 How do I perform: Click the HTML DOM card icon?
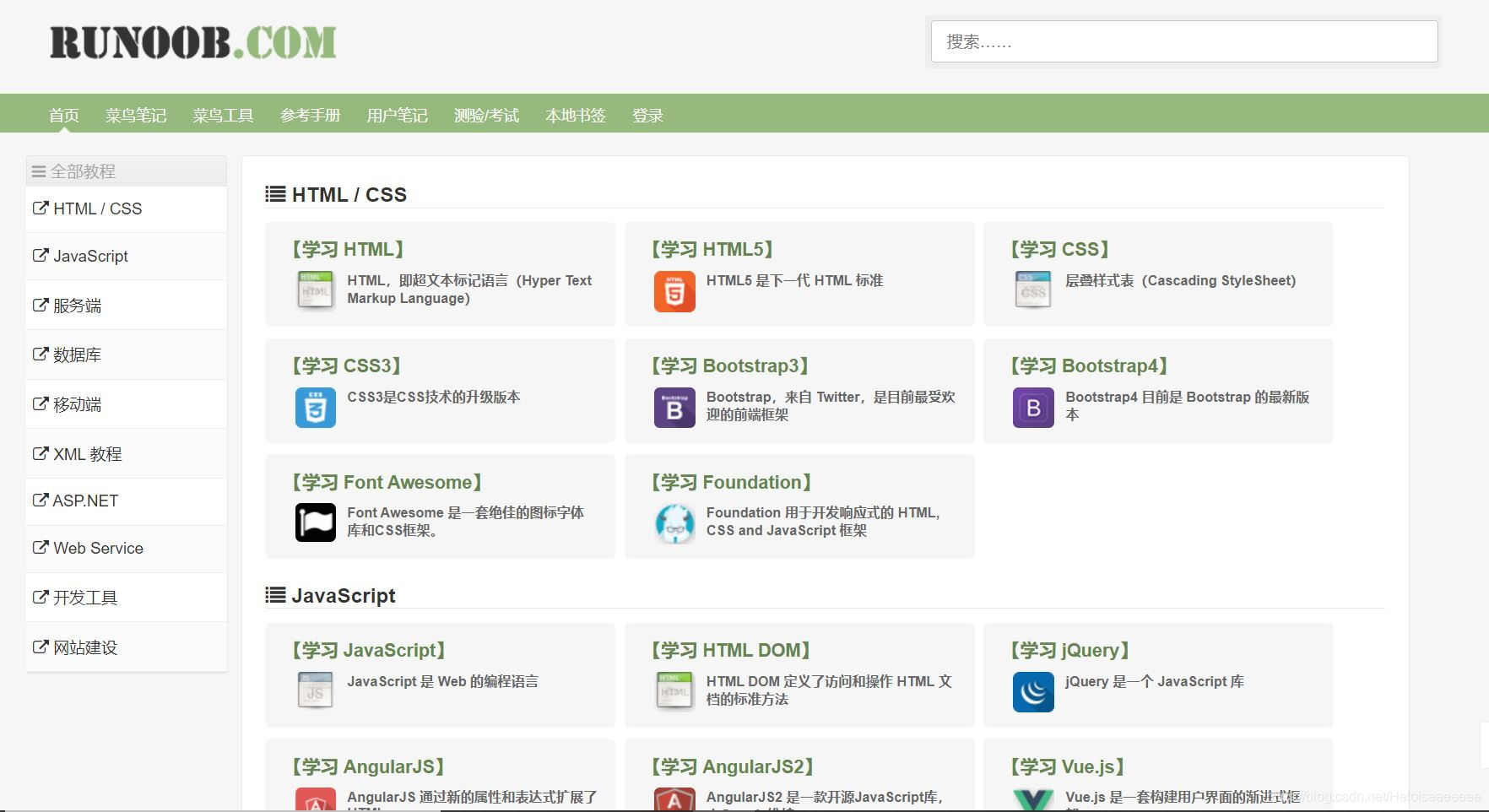click(x=674, y=691)
